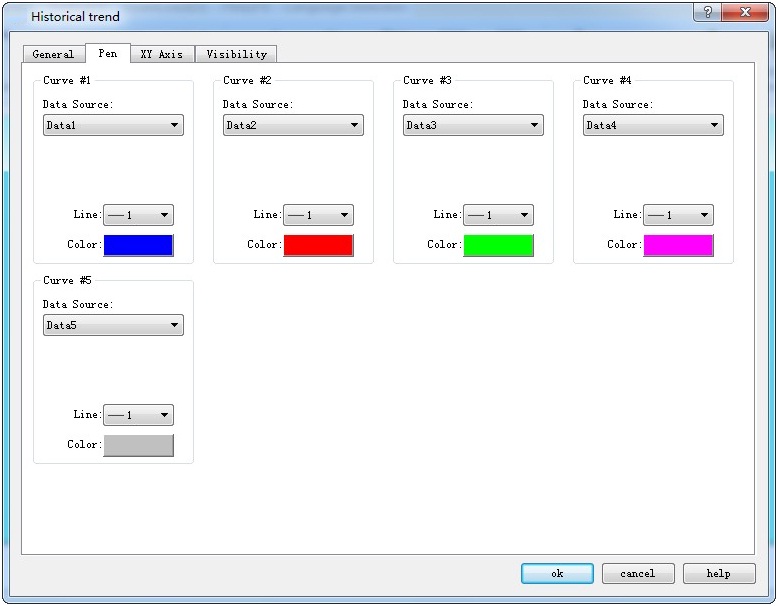Open Curve #4 Data Source dropdown

[x=653, y=125]
